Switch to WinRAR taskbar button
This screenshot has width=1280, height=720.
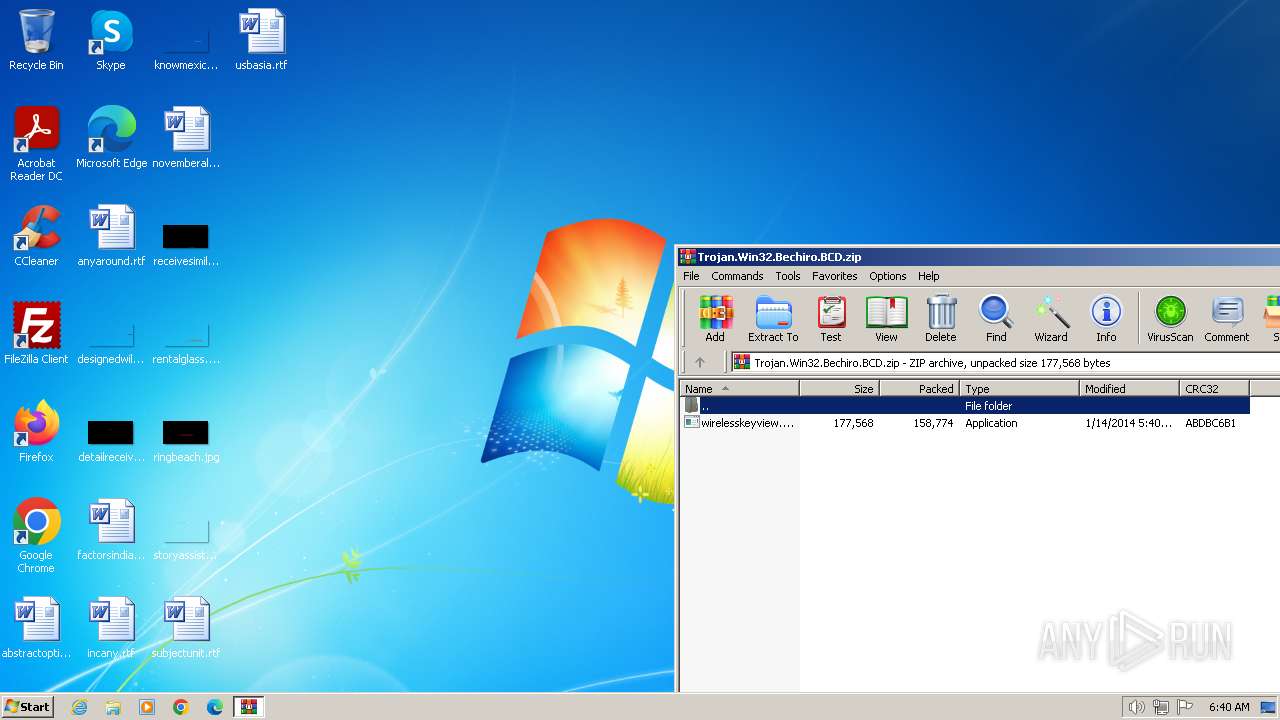249,707
